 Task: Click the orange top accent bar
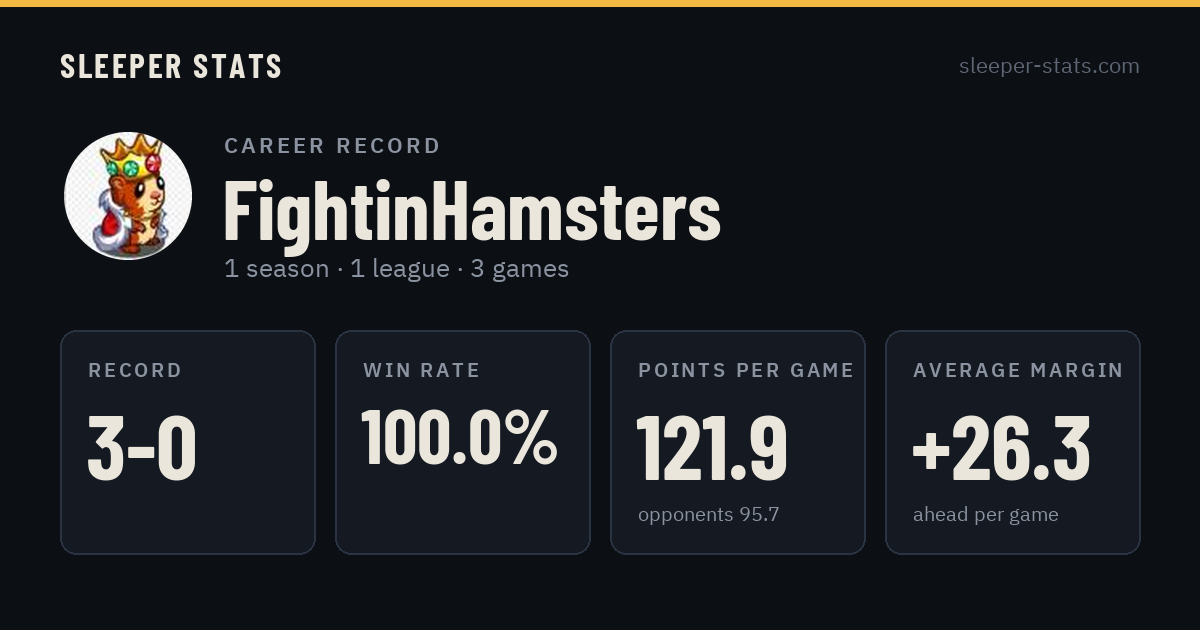coord(600,3)
